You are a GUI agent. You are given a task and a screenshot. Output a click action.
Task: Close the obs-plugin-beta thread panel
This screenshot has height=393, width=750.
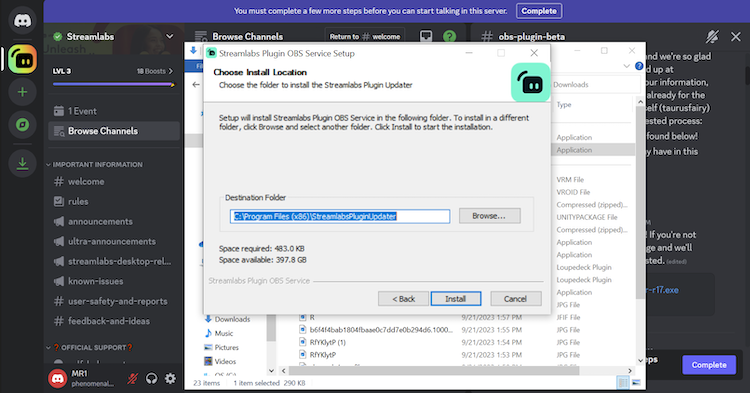pos(736,36)
